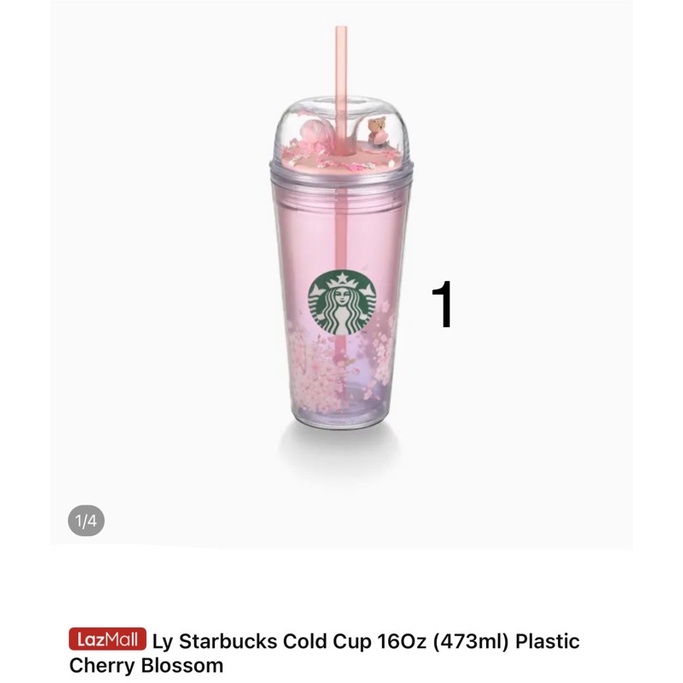This screenshot has width=683, height=683.
Task: Click the bear figurine inside the lid
Action: click(x=376, y=130)
